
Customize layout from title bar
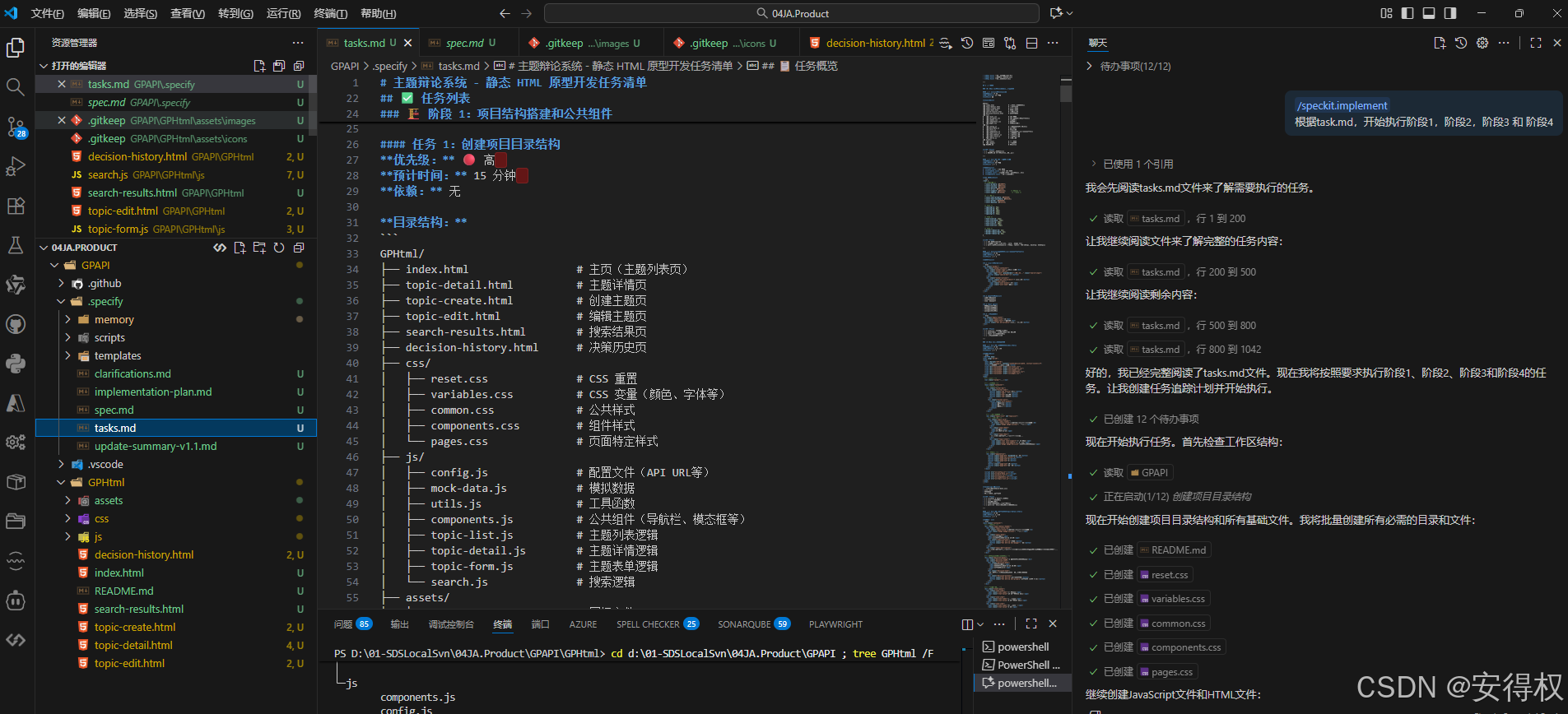[x=1386, y=13]
